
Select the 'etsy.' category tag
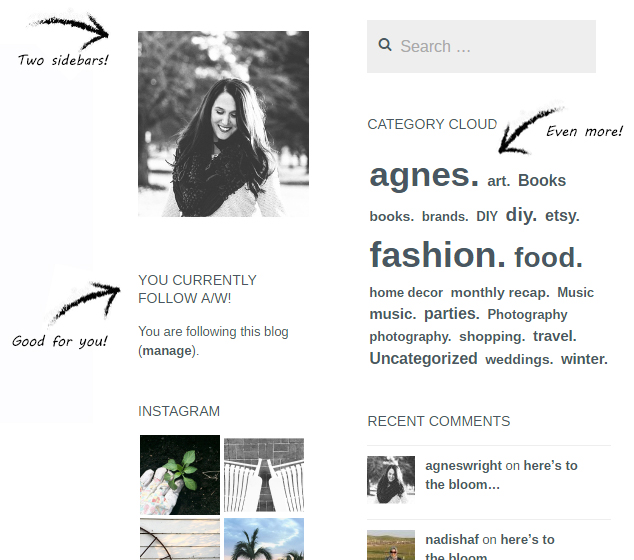click(x=562, y=215)
